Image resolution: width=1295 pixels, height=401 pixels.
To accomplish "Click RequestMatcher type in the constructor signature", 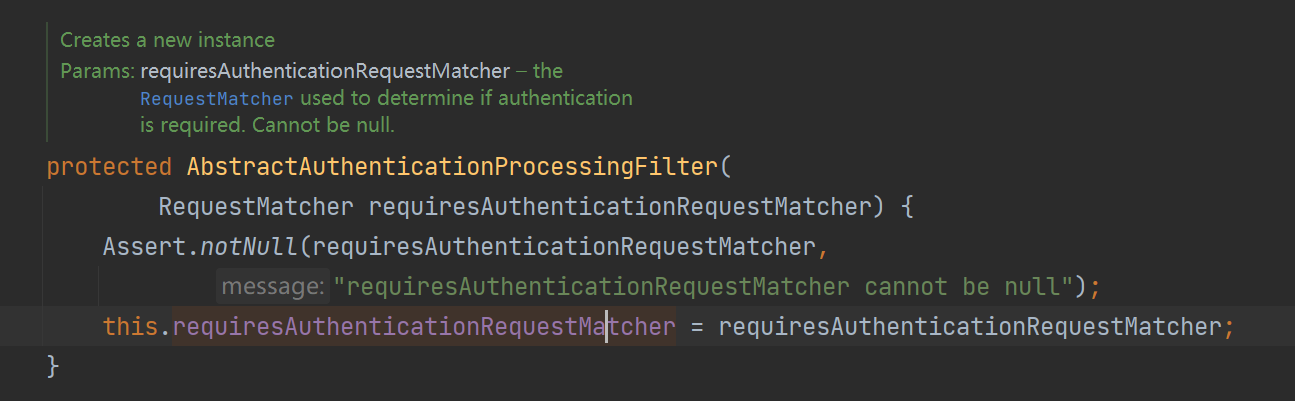I will click(x=256, y=208).
